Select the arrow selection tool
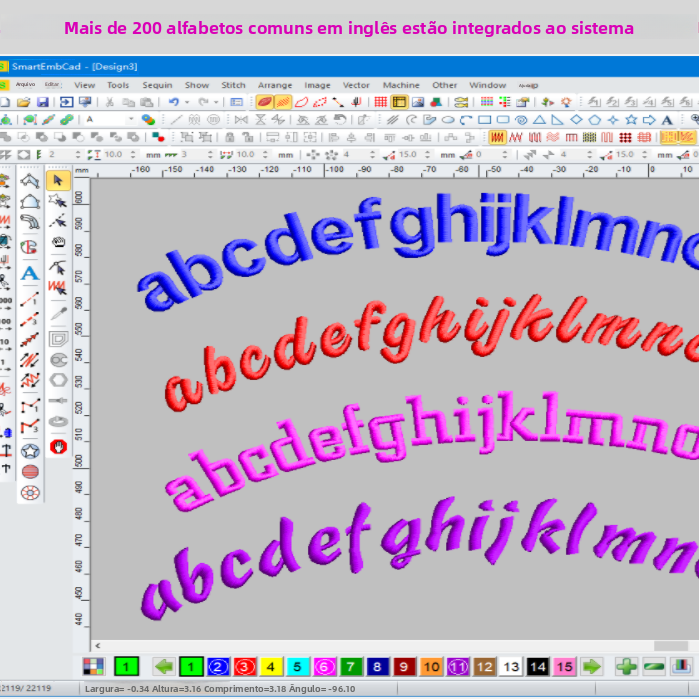699x699 pixels. [x=58, y=180]
